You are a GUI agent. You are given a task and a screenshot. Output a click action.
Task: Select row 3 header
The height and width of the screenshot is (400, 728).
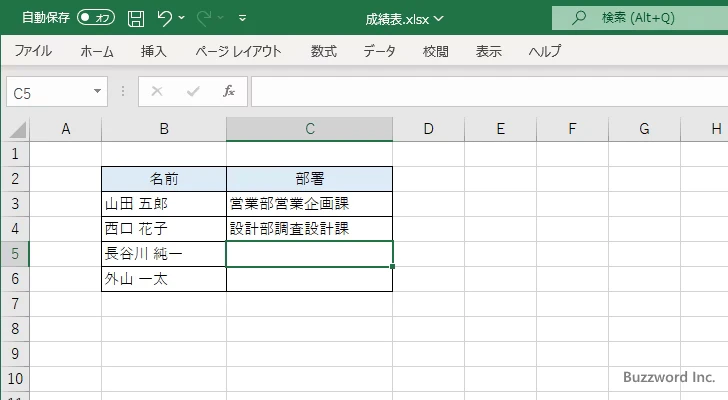[15, 204]
